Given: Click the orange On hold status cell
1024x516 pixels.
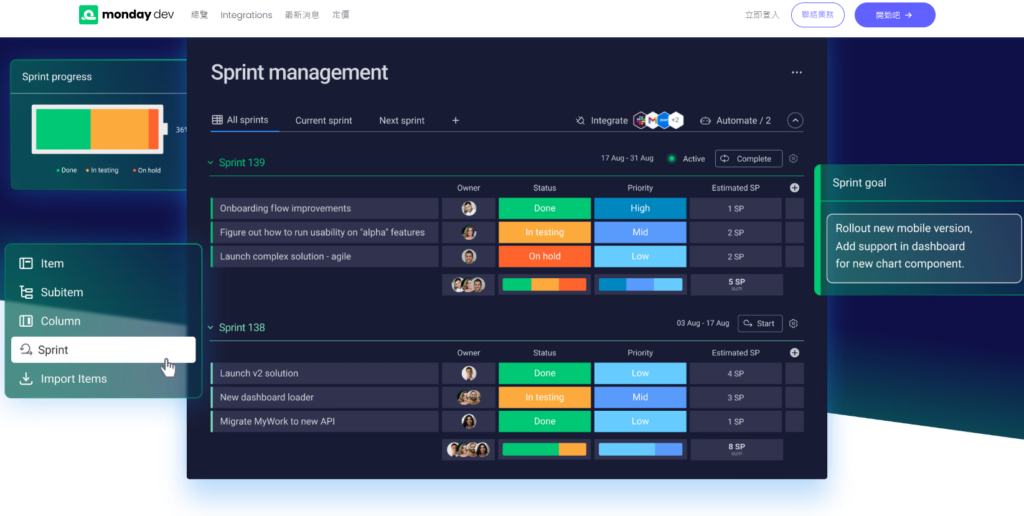Looking at the screenshot, I should click(x=545, y=256).
